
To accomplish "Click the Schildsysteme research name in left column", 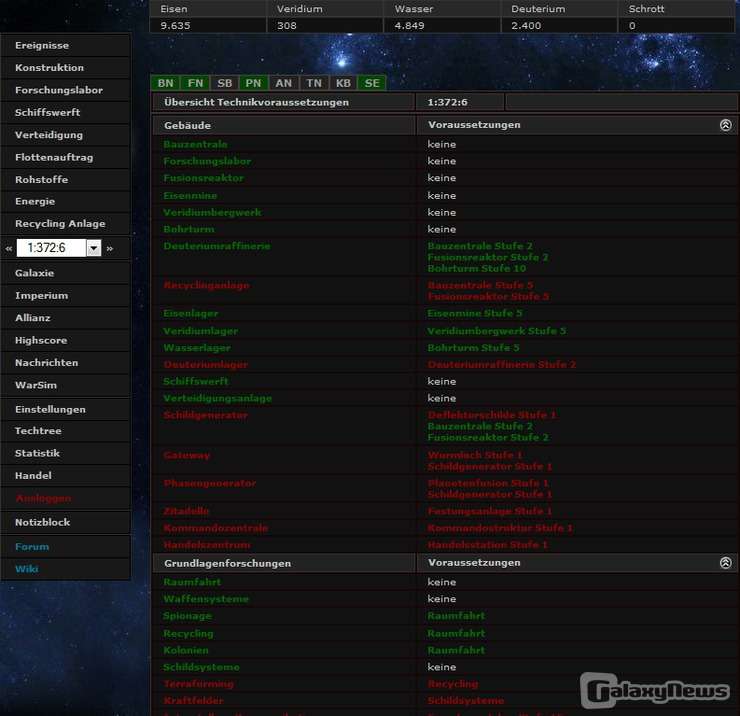I will 202,667.
